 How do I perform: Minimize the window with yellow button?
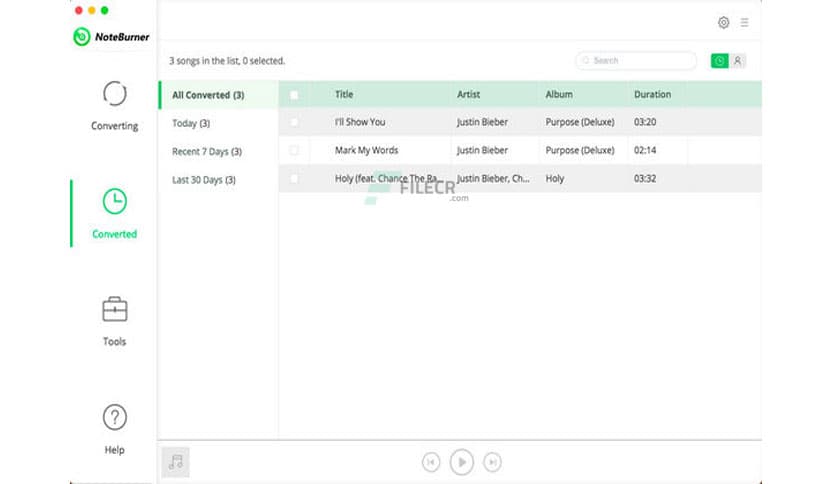[x=92, y=10]
